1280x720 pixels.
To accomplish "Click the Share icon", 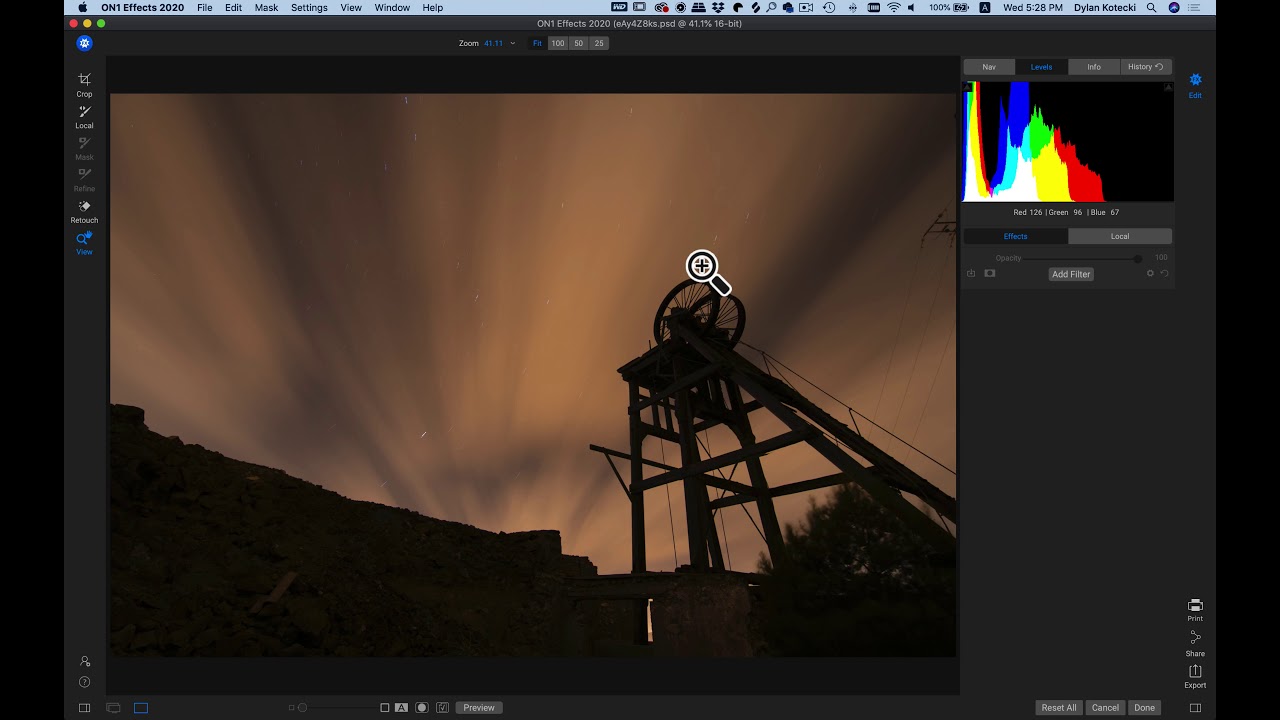I will (1195, 639).
